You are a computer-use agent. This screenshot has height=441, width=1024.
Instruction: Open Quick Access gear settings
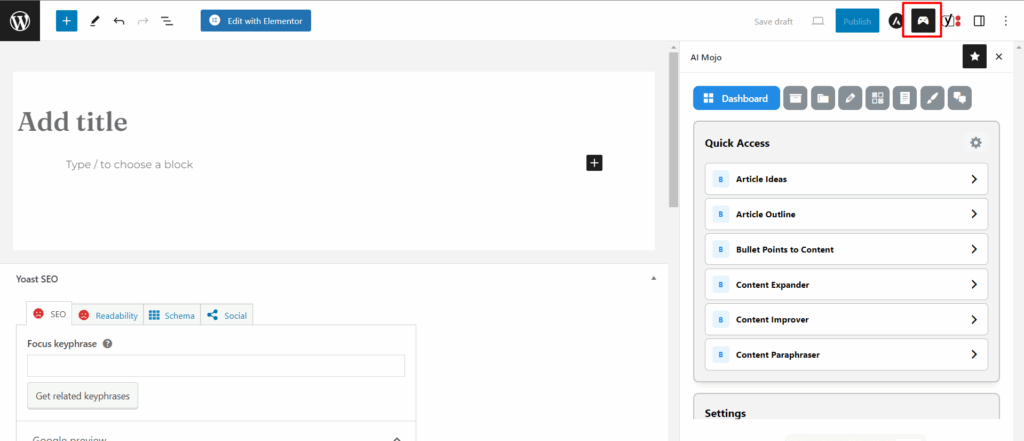tap(976, 142)
